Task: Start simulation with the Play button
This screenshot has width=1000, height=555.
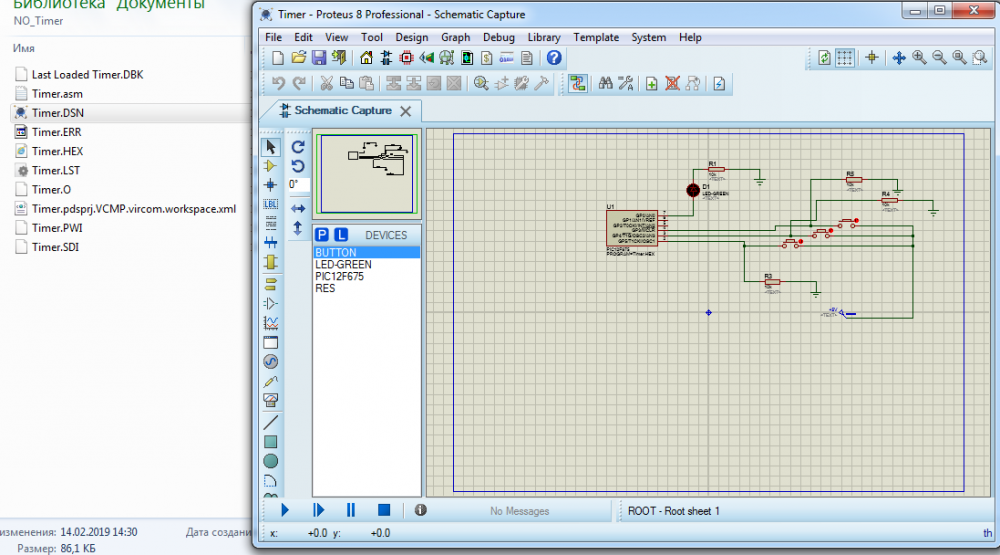Action: click(284, 510)
